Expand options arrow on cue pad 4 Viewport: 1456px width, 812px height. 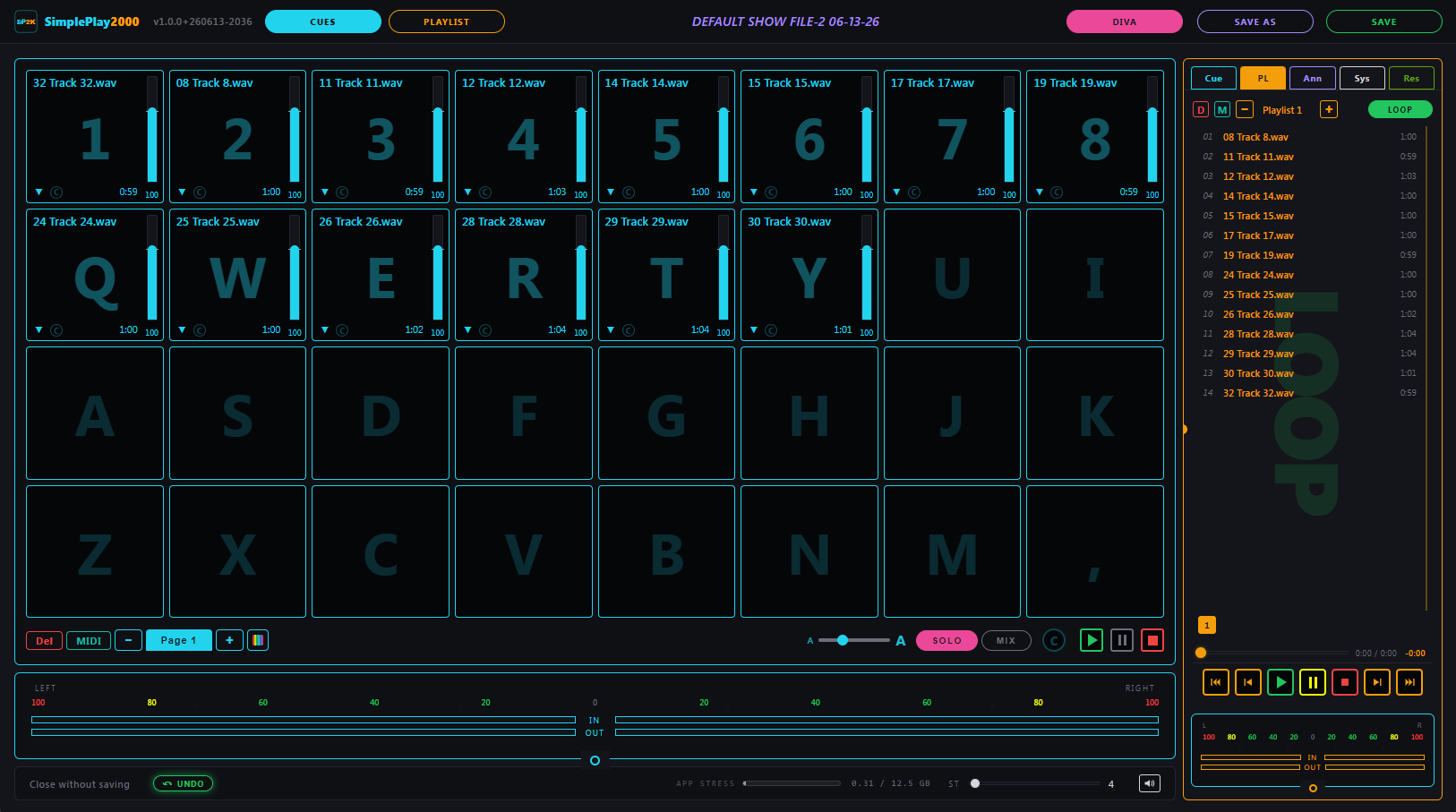(x=467, y=192)
